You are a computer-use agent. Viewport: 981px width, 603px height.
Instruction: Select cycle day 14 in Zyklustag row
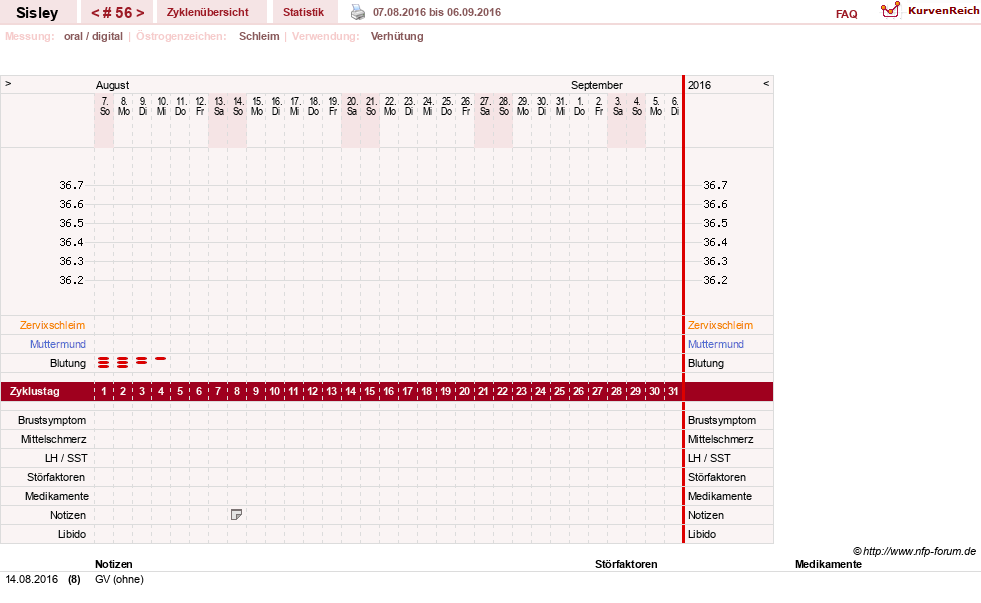coord(350,392)
